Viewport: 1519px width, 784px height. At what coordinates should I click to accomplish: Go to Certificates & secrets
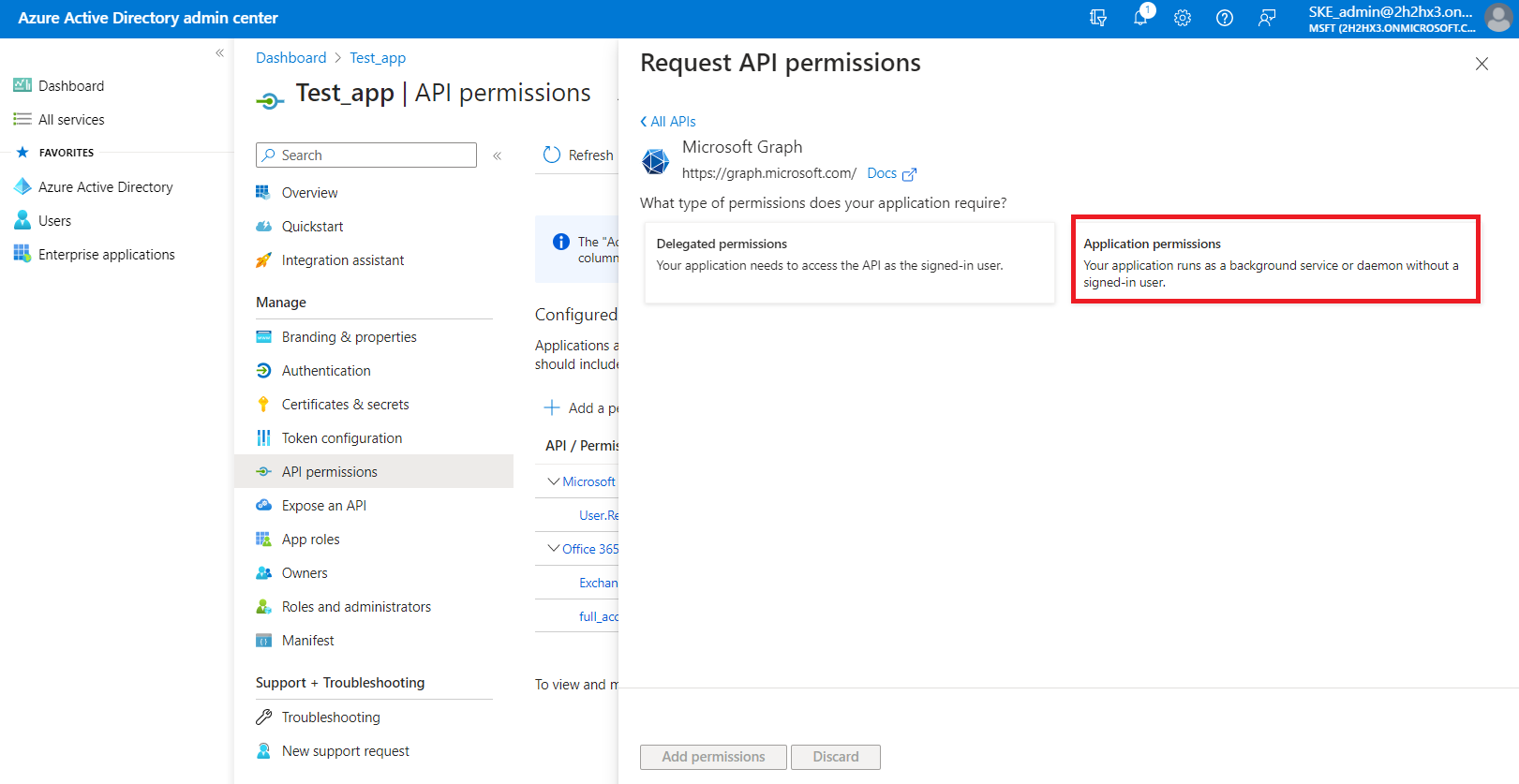pyautogui.click(x=345, y=405)
